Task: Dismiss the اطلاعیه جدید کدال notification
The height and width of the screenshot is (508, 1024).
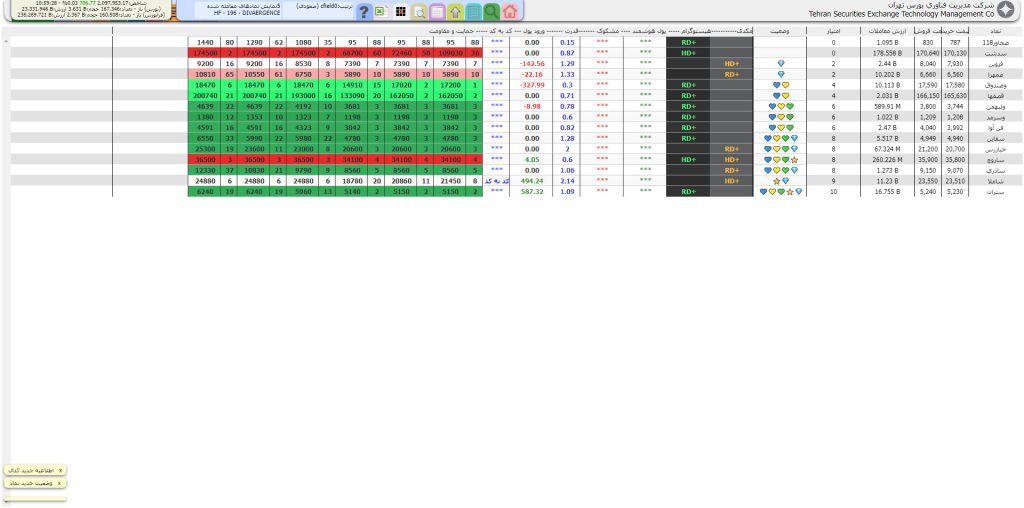Action: click(60, 470)
